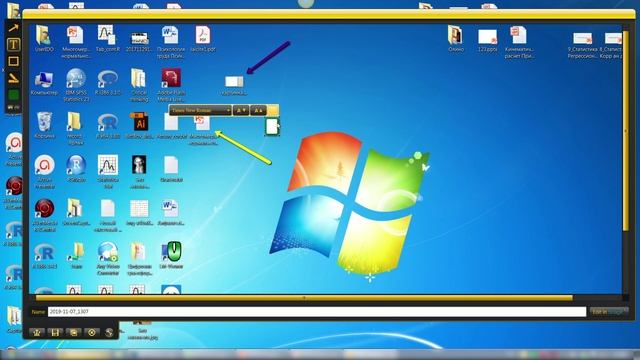Click the vertical scrollbar of the capture preview
This screenshot has width=640, height=360.
[x=626, y=131]
